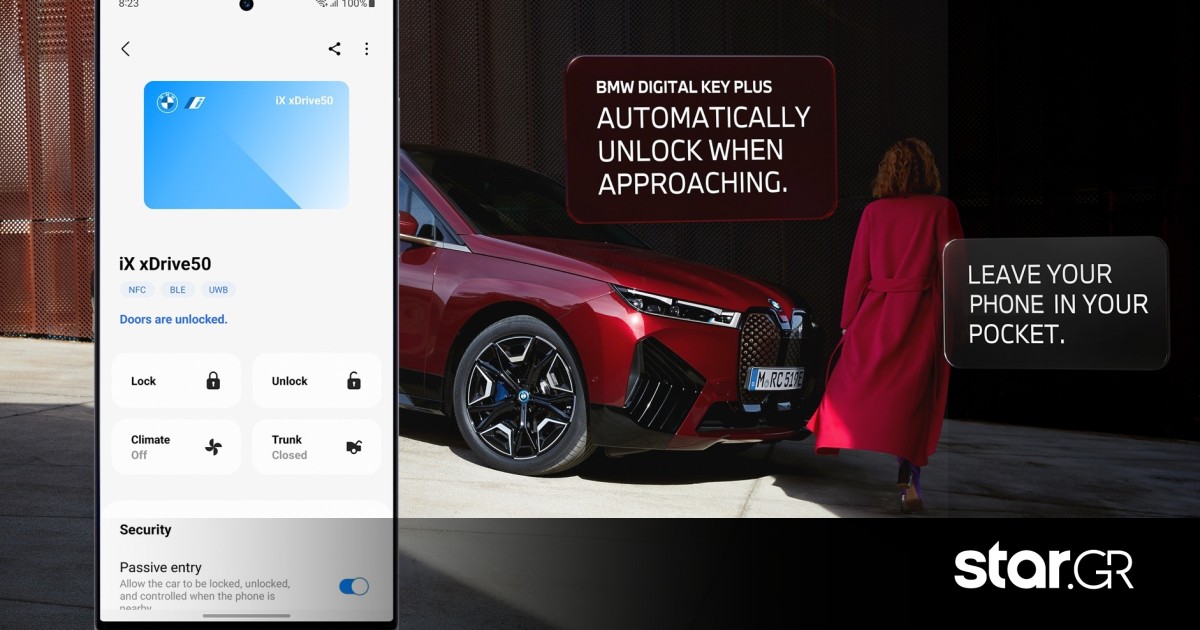Viewport: 1200px width, 630px height.
Task: Open the three-dot more options menu
Action: 366,49
